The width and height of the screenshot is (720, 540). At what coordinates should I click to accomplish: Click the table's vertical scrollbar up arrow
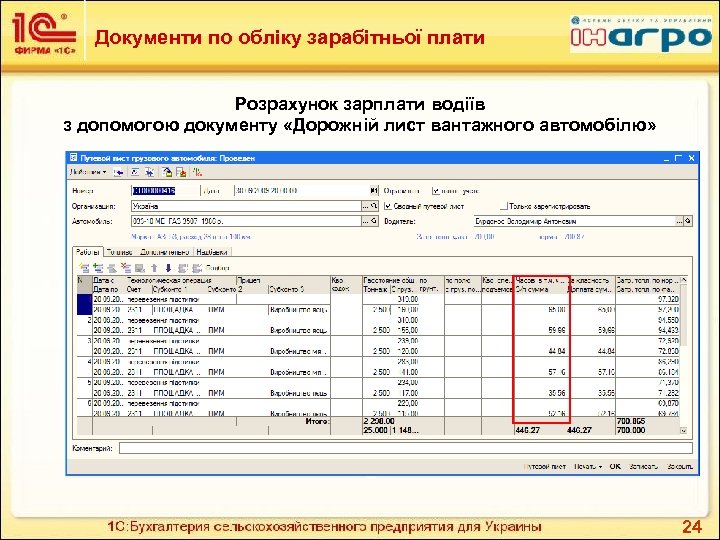point(683,280)
